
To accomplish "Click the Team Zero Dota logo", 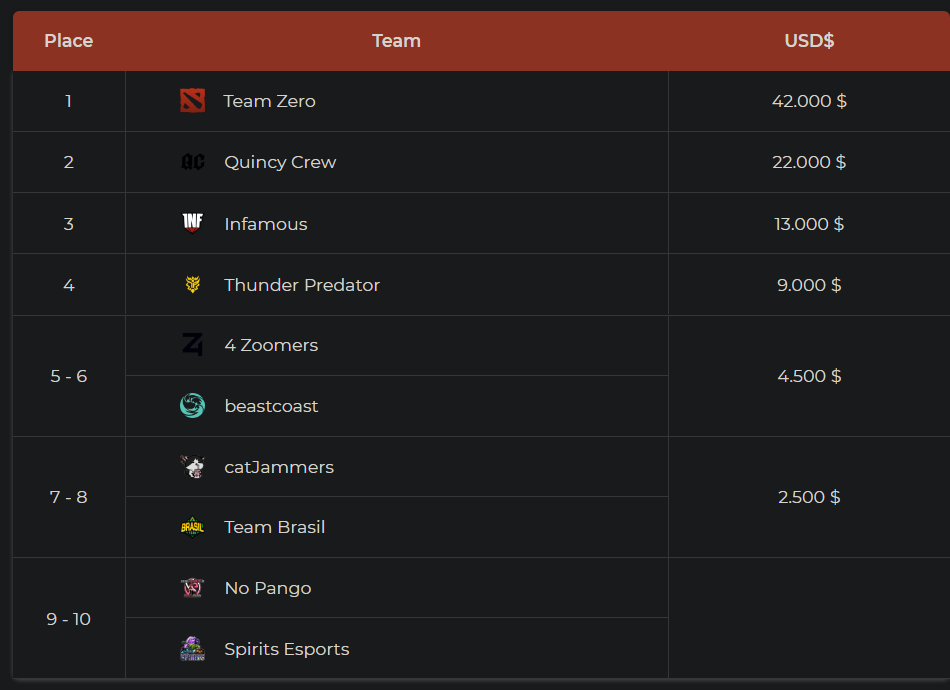I will [x=192, y=101].
